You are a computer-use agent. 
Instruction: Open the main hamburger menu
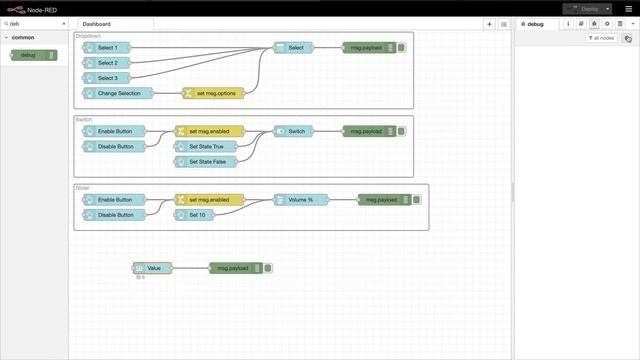629,9
